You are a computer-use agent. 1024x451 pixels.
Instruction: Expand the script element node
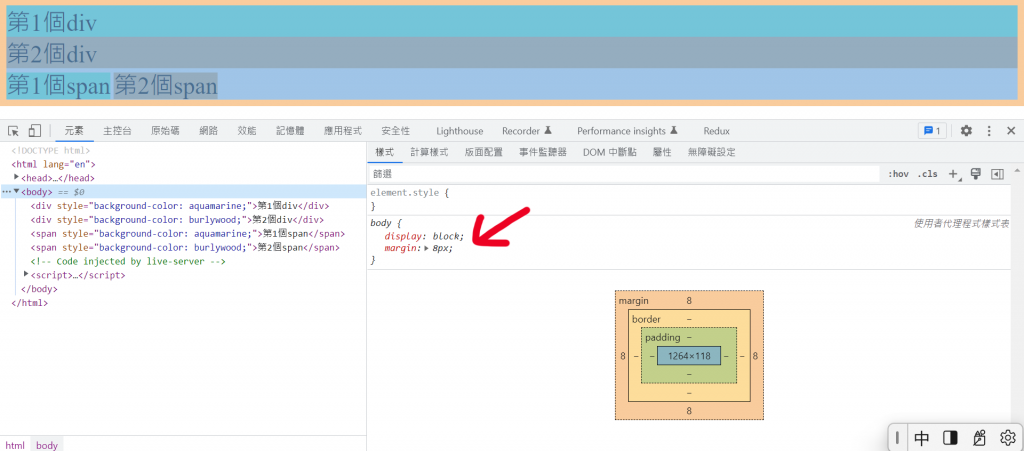tap(26, 275)
